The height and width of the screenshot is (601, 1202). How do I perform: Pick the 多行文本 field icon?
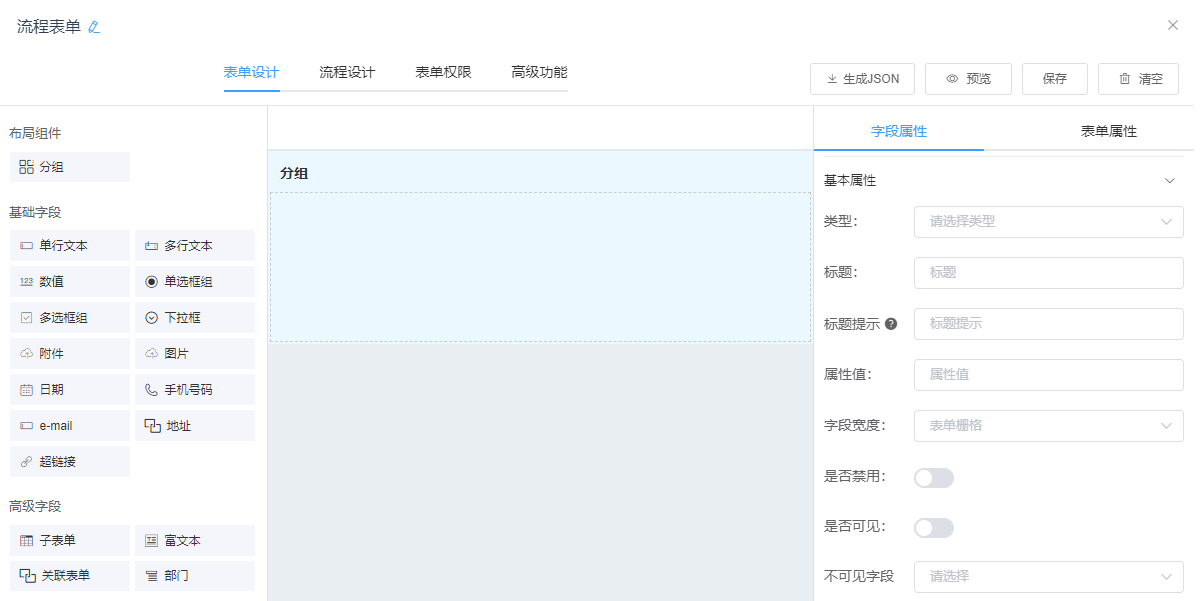pos(152,246)
